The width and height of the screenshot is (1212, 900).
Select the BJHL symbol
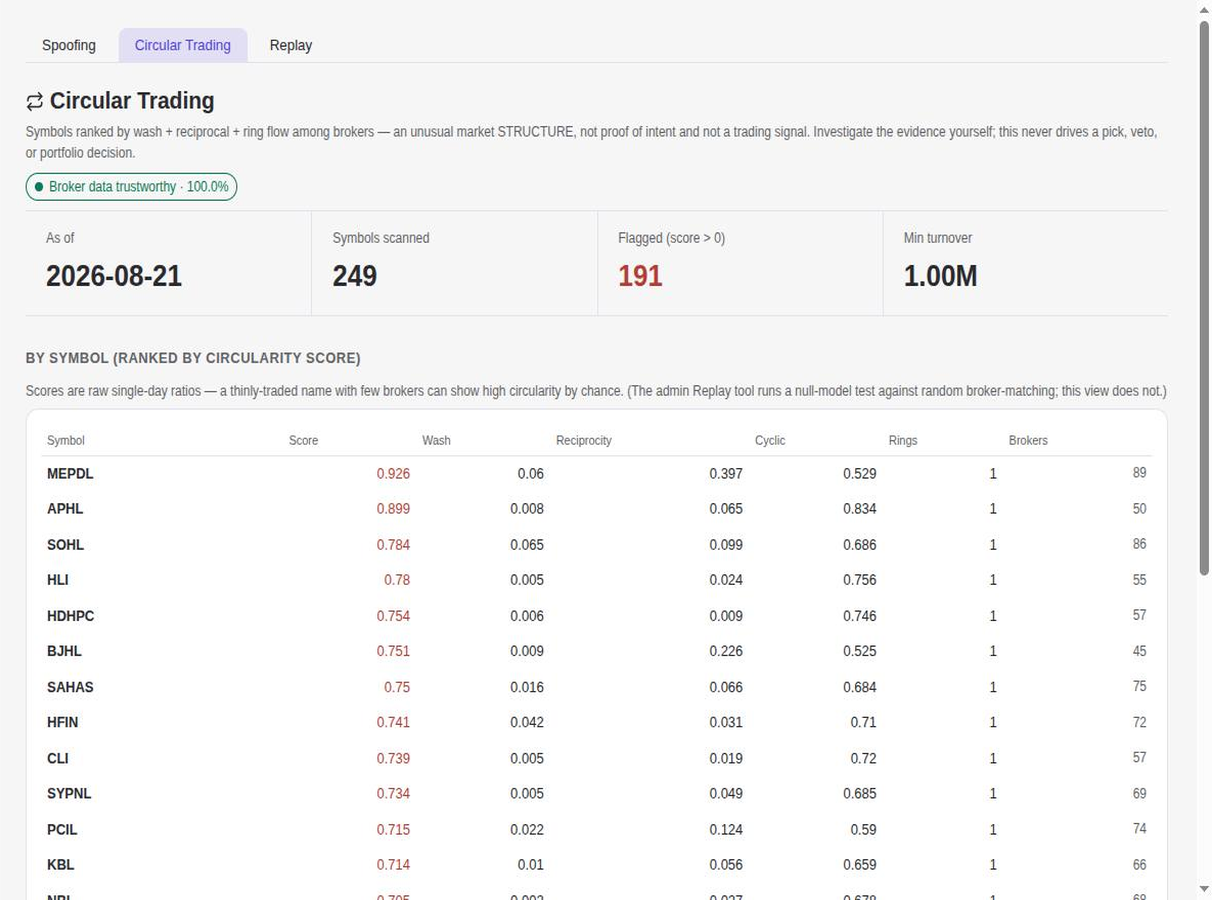point(64,651)
